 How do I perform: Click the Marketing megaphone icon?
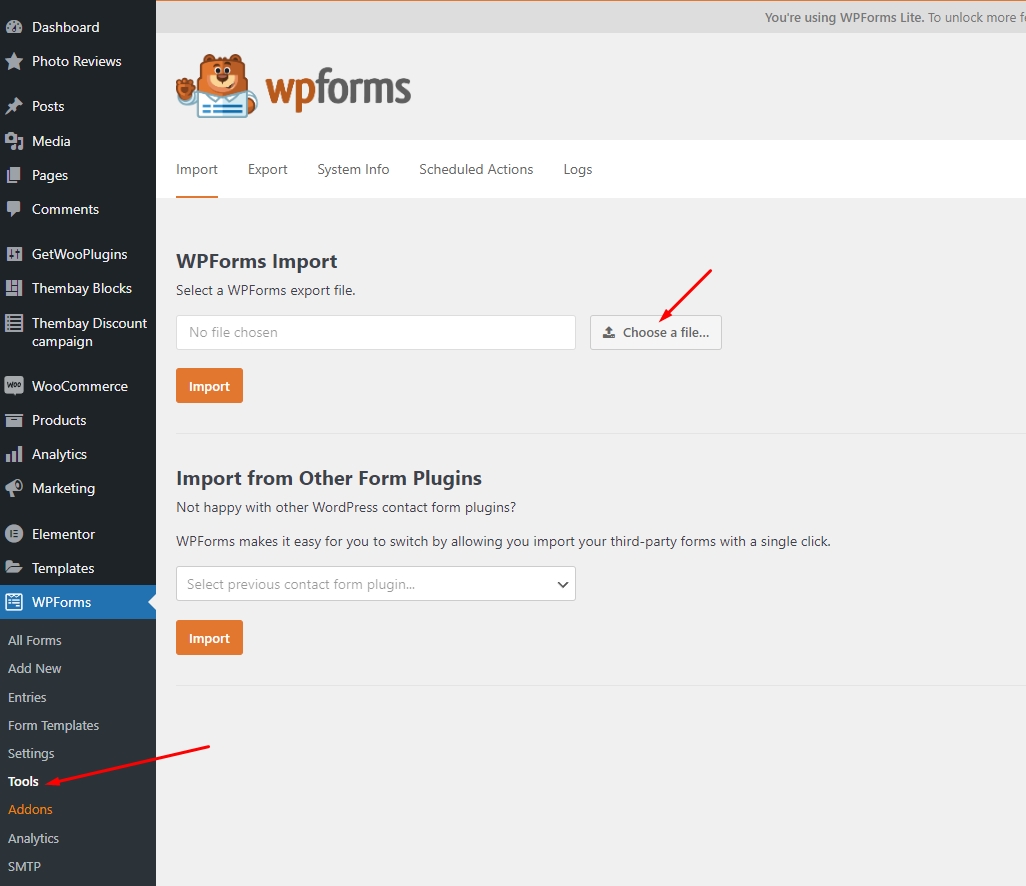coord(14,488)
